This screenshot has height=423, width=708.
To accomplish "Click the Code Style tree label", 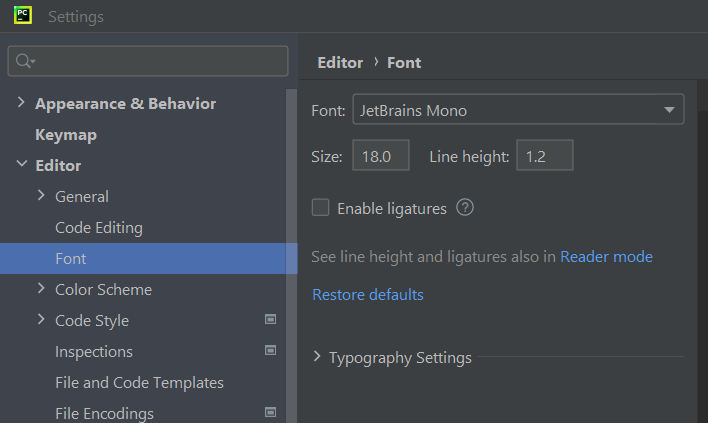I will (x=92, y=321).
